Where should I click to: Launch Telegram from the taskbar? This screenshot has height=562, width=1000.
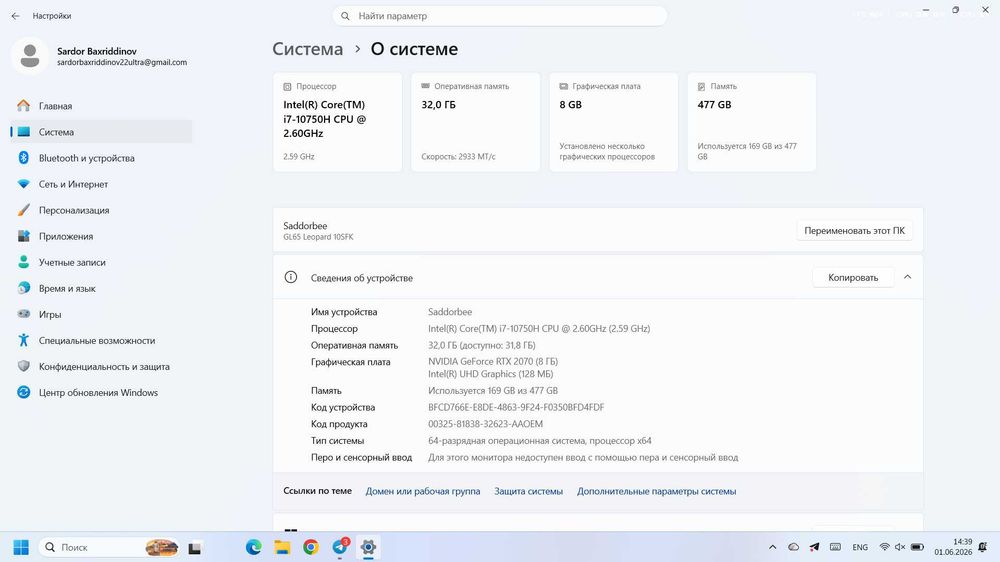click(340, 547)
